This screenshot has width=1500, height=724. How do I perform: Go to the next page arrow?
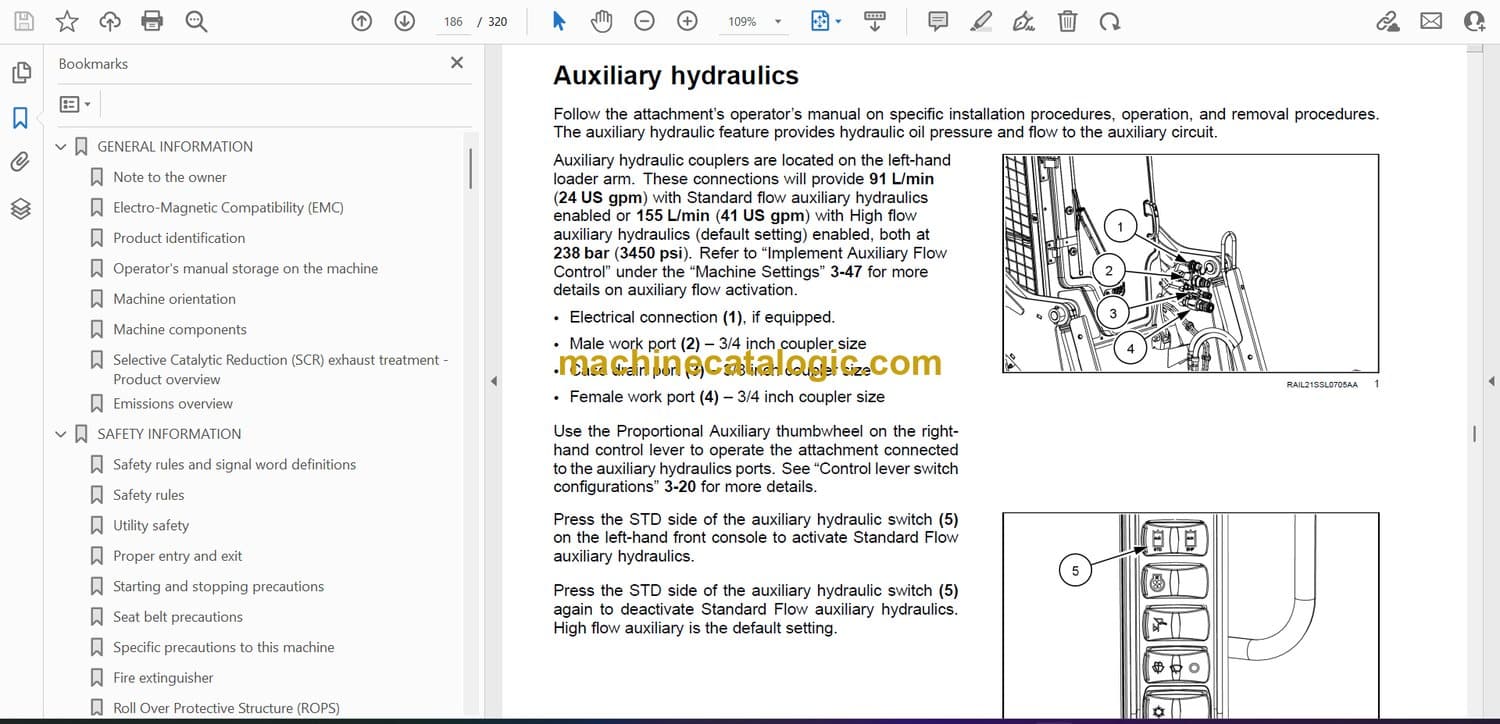[x=405, y=21]
